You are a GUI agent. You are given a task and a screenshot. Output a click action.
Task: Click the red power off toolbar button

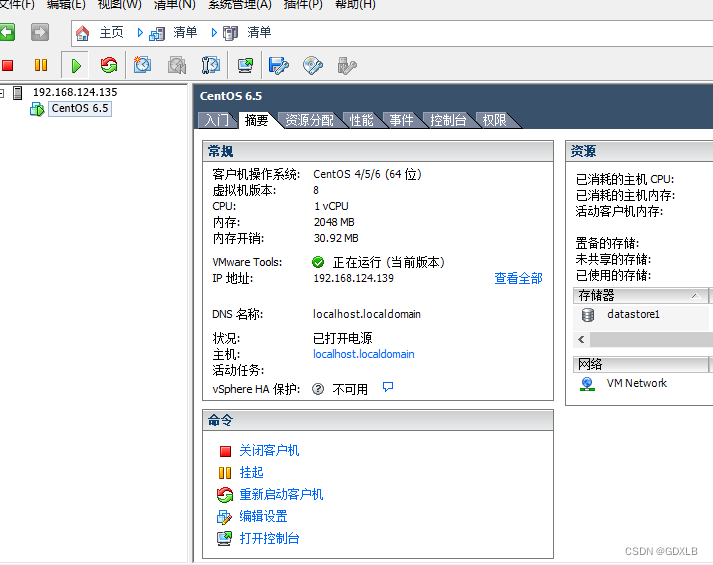click(x=7, y=65)
